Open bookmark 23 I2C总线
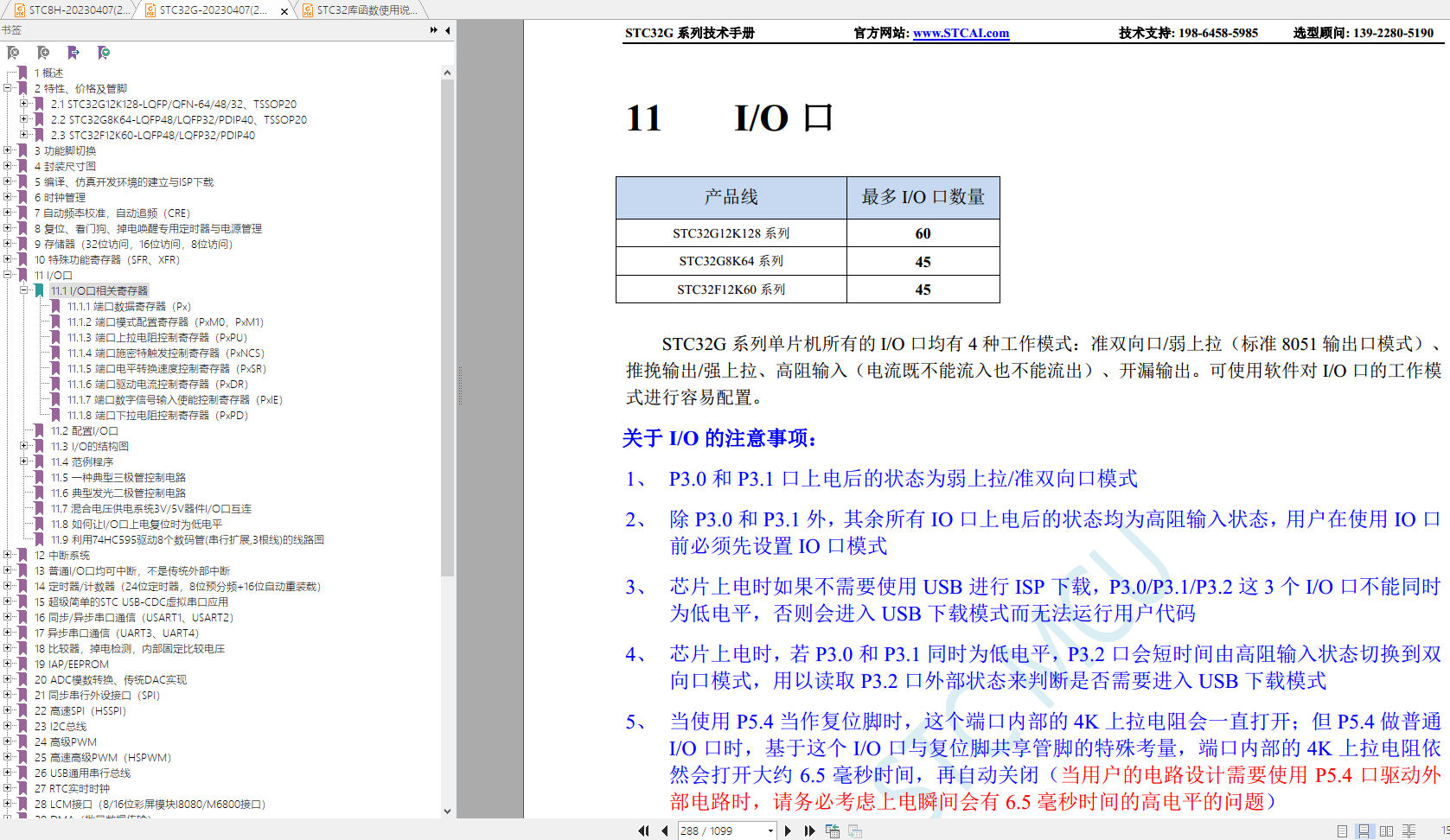This screenshot has height=840, width=1450. click(61, 726)
